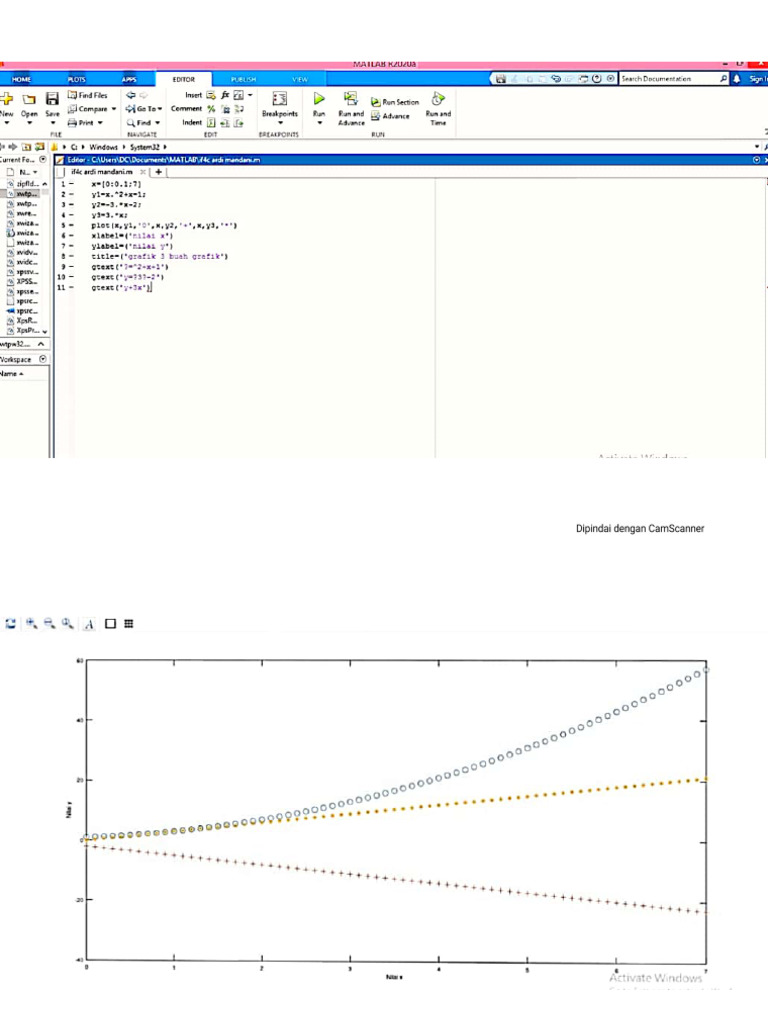Add a new editor tab with plus
The width and height of the screenshot is (768, 1024).
[158, 172]
